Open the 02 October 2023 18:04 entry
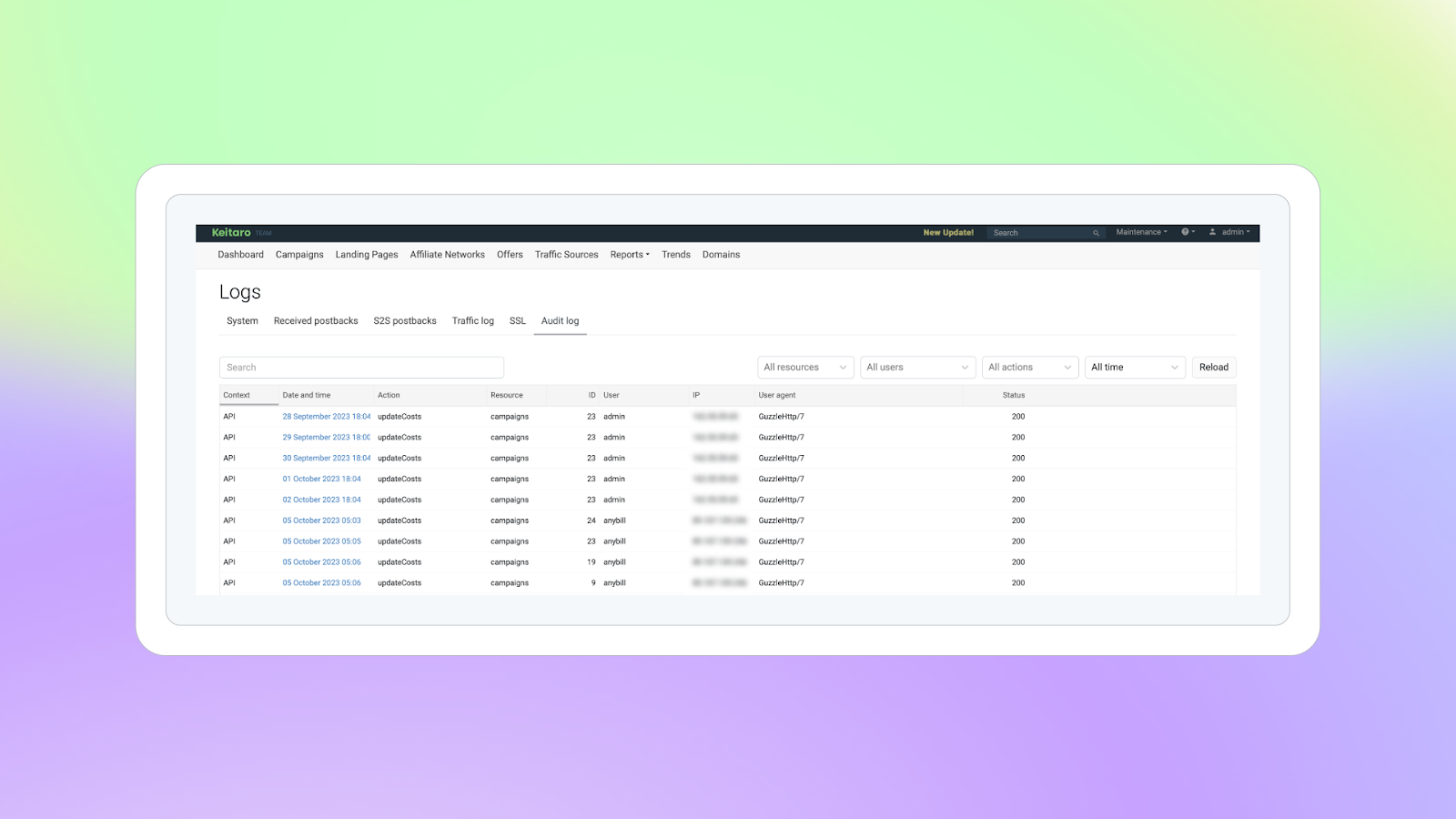The image size is (1456, 819). tap(321, 500)
